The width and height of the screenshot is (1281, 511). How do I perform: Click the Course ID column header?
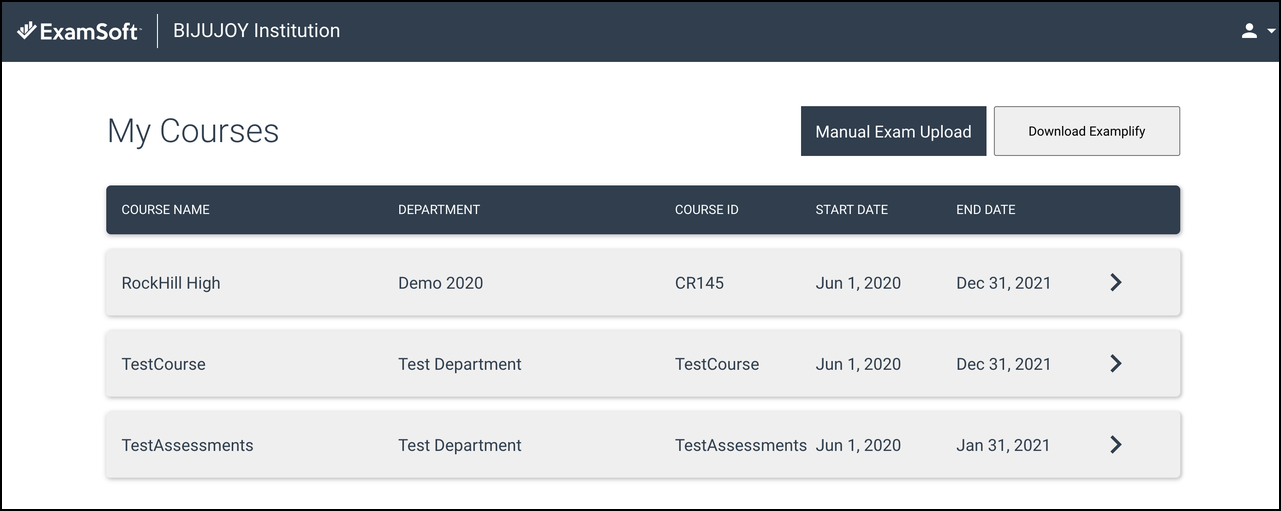[x=706, y=210]
